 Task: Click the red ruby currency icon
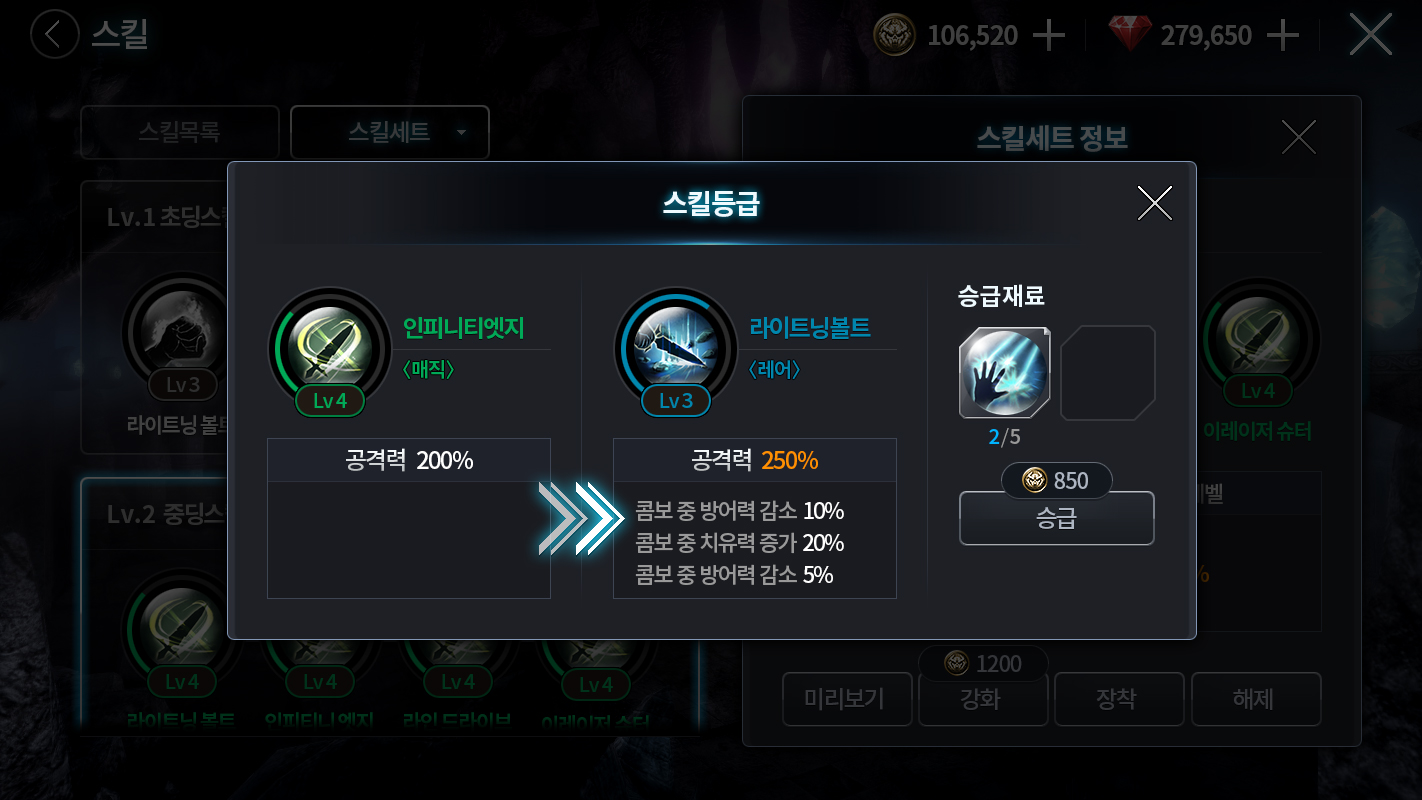[x=1130, y=35]
